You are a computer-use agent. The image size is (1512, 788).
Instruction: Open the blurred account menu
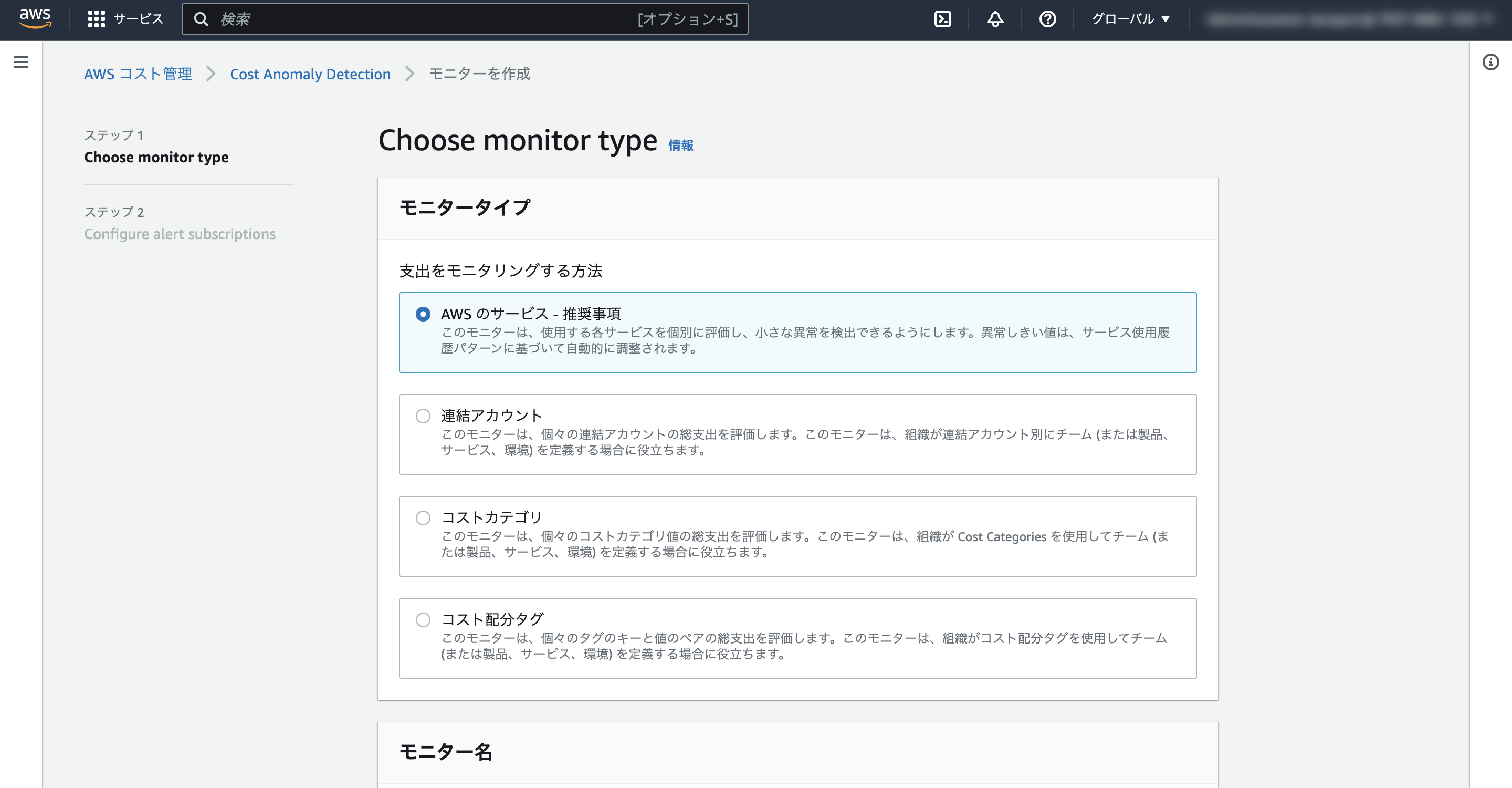(1350, 19)
